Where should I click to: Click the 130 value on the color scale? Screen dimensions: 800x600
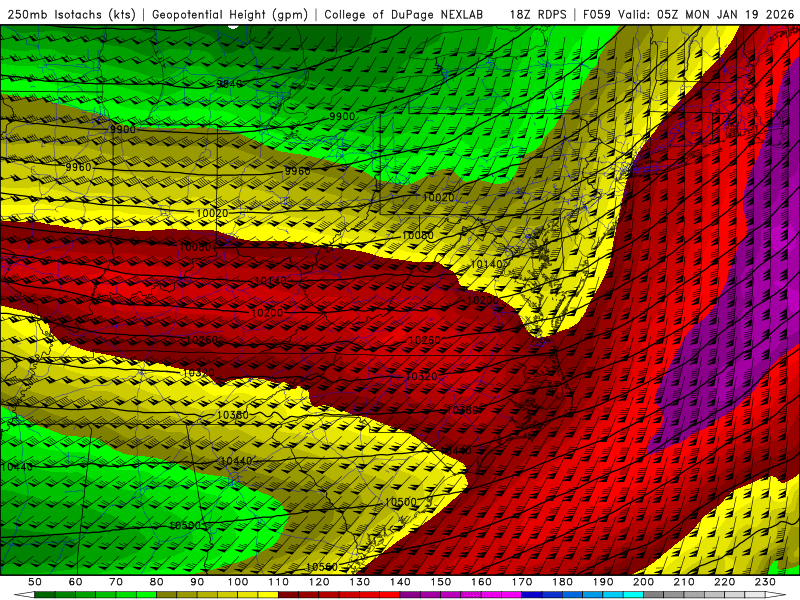[360, 582]
